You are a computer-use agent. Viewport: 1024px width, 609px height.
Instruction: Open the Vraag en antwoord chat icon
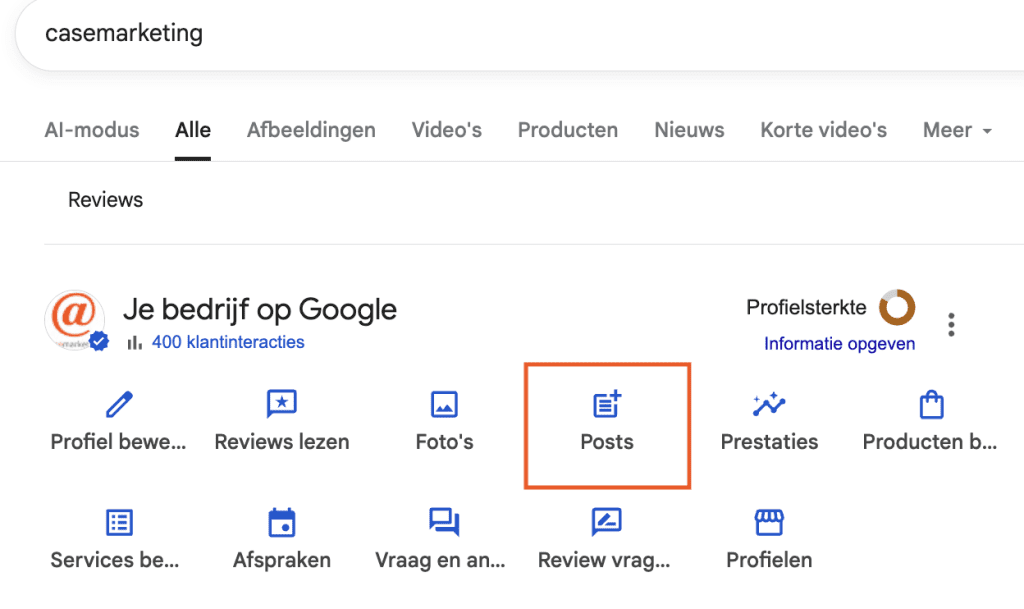click(x=444, y=522)
